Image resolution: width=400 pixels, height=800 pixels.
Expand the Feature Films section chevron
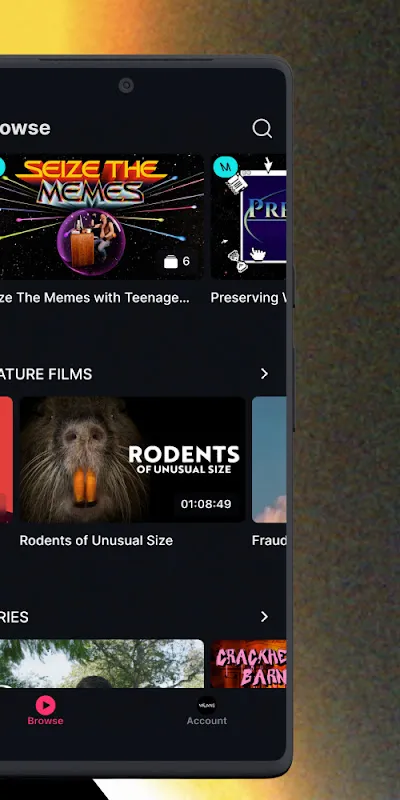click(264, 374)
